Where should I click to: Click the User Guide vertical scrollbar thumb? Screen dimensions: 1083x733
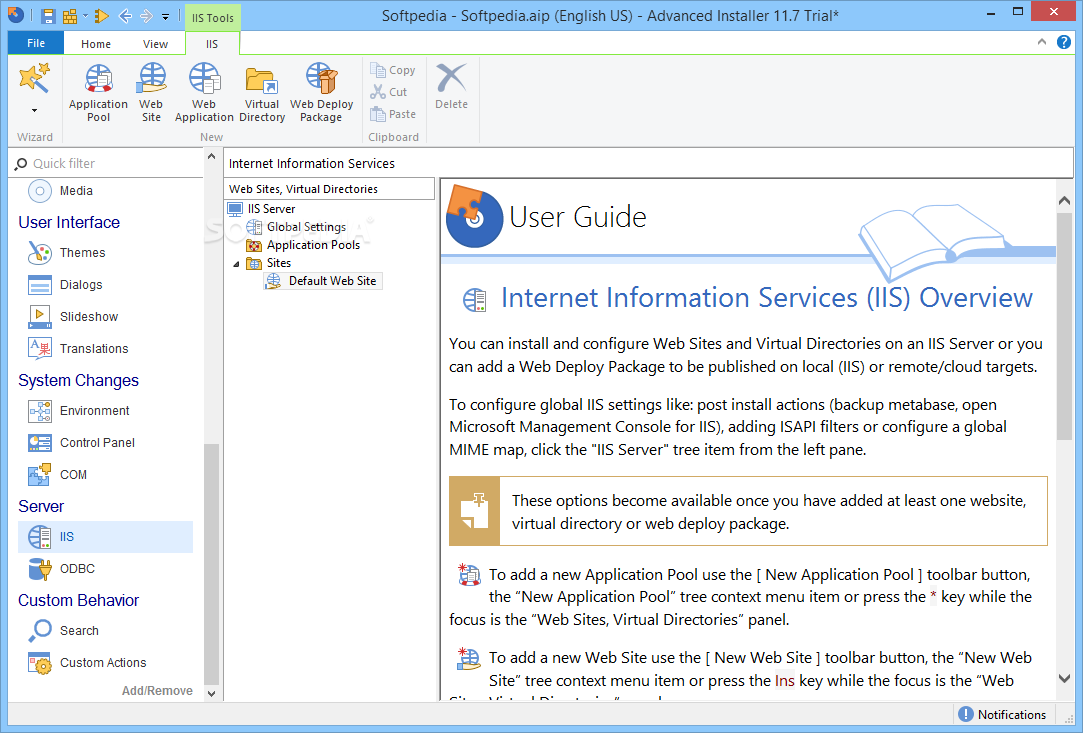click(1064, 327)
